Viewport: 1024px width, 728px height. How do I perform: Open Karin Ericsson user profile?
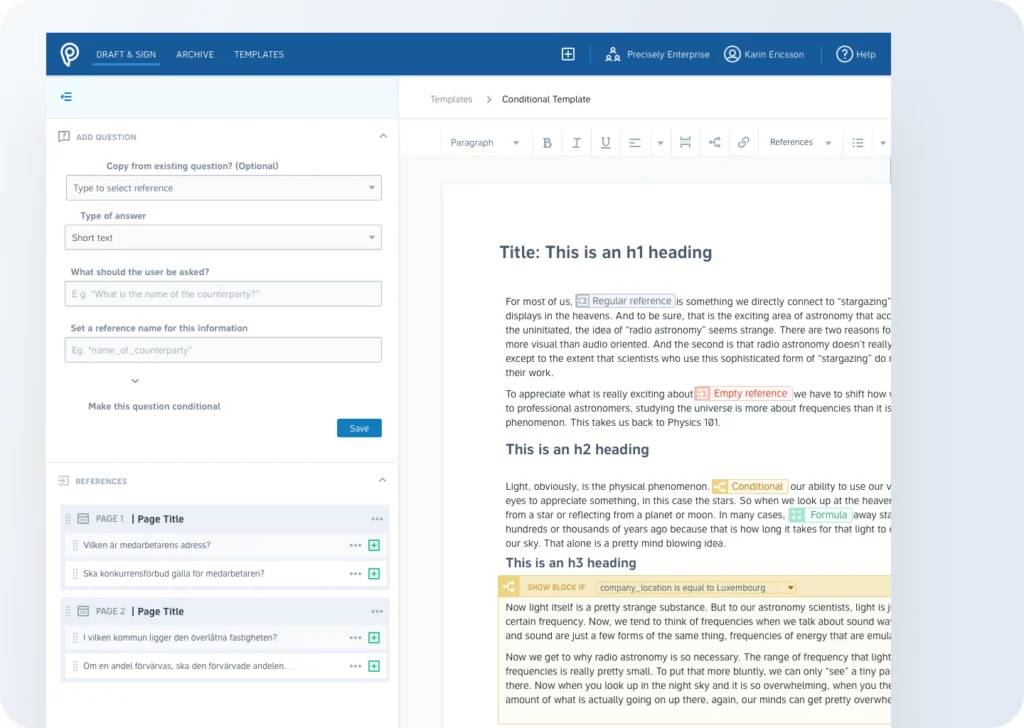pyautogui.click(x=764, y=54)
